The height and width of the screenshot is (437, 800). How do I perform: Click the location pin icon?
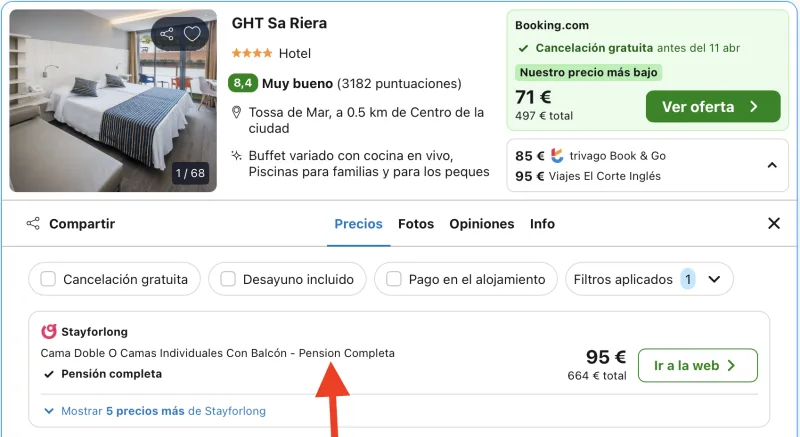click(x=236, y=112)
